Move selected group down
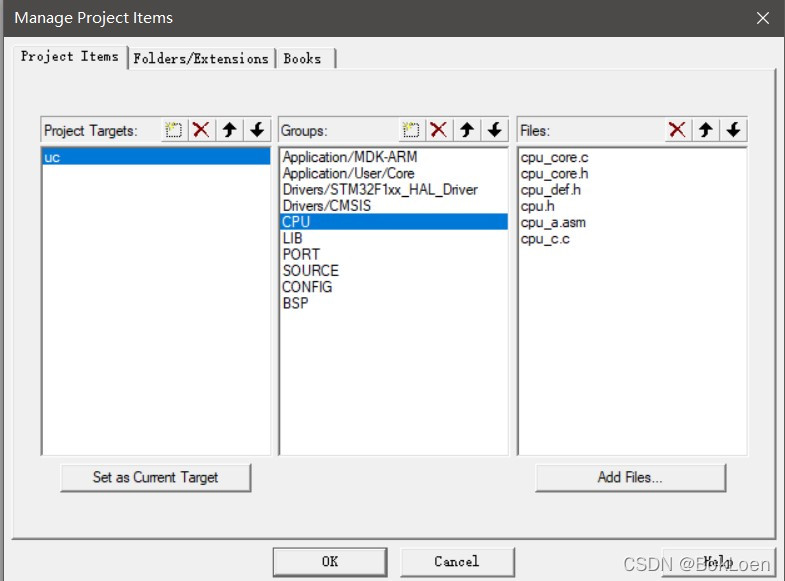 (x=495, y=130)
